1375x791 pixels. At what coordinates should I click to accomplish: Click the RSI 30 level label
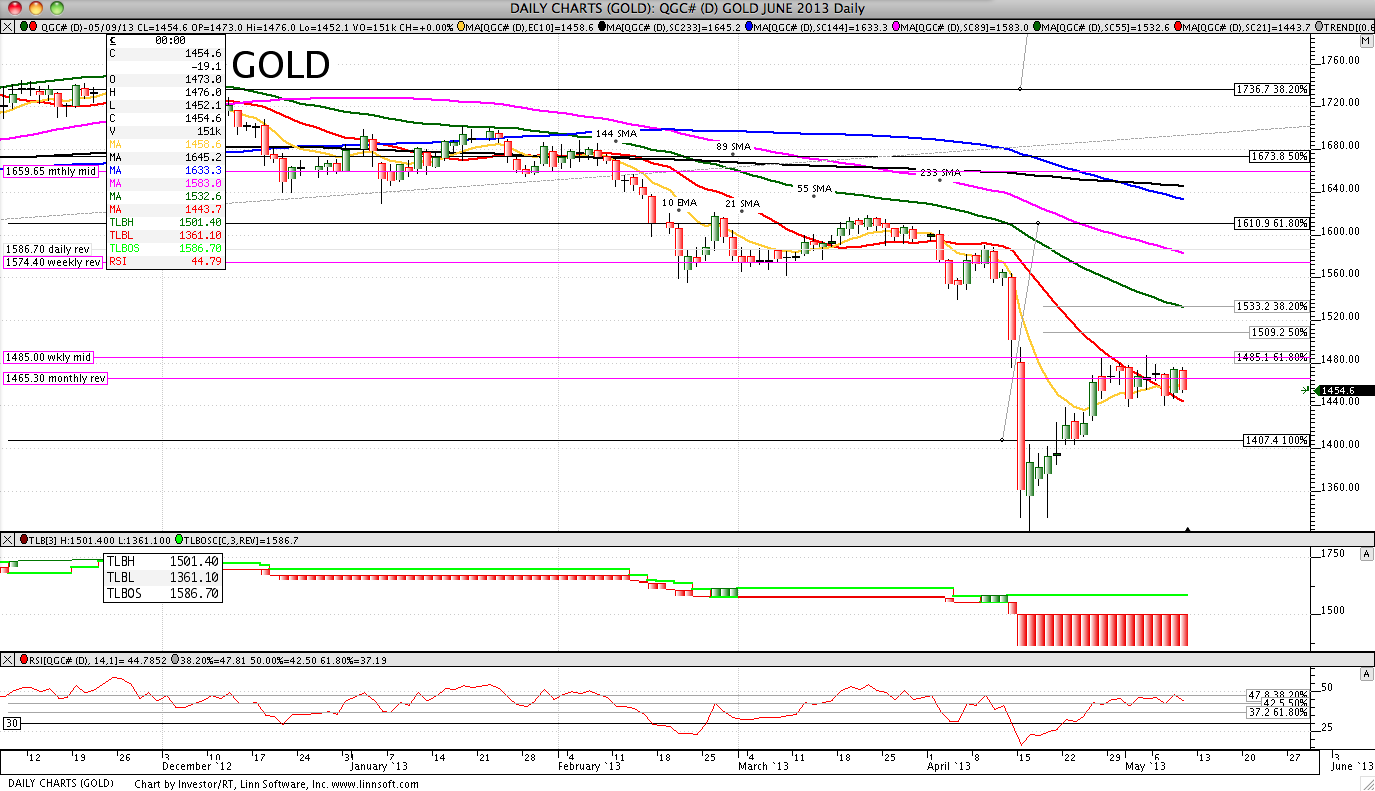click(12, 723)
